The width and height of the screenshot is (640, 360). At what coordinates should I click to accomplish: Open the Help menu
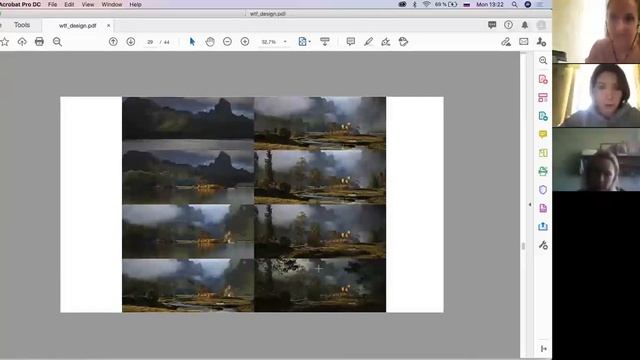point(136,4)
